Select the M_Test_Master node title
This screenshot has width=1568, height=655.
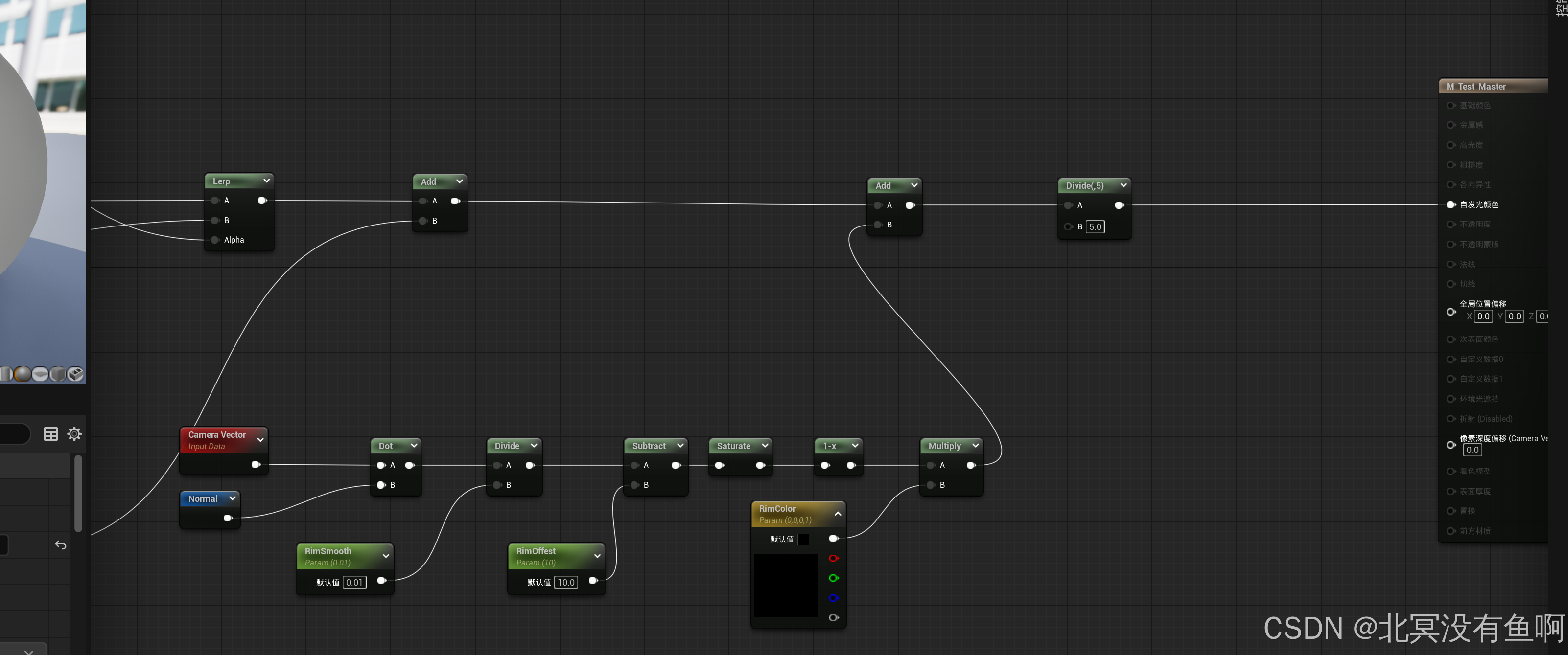[x=1476, y=87]
